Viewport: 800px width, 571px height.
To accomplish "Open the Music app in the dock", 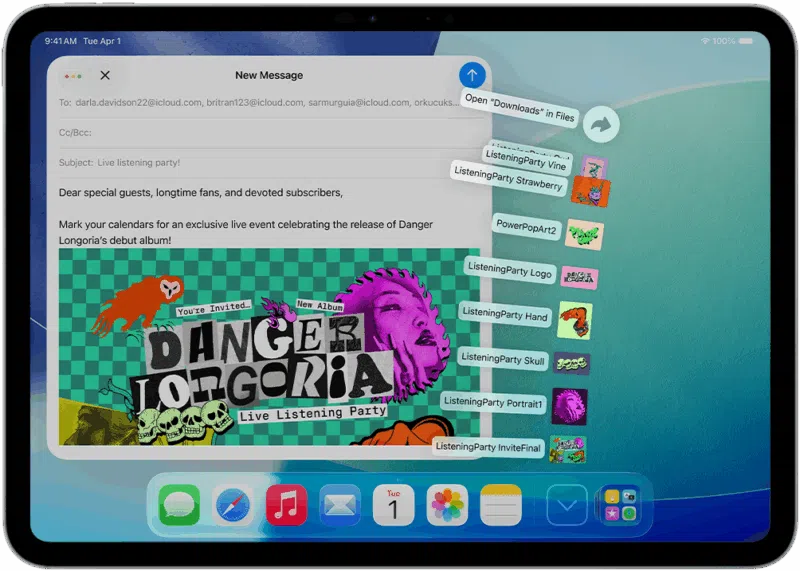I will (x=286, y=505).
